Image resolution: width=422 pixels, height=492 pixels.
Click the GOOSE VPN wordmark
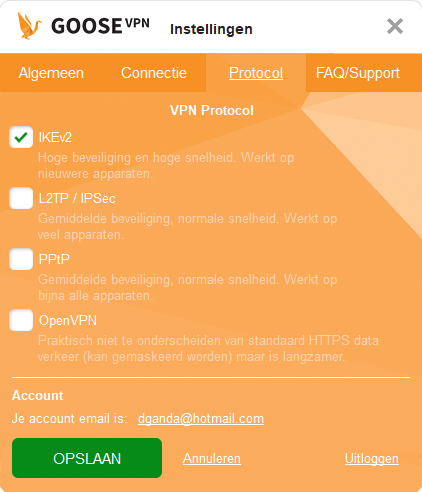tap(100, 26)
